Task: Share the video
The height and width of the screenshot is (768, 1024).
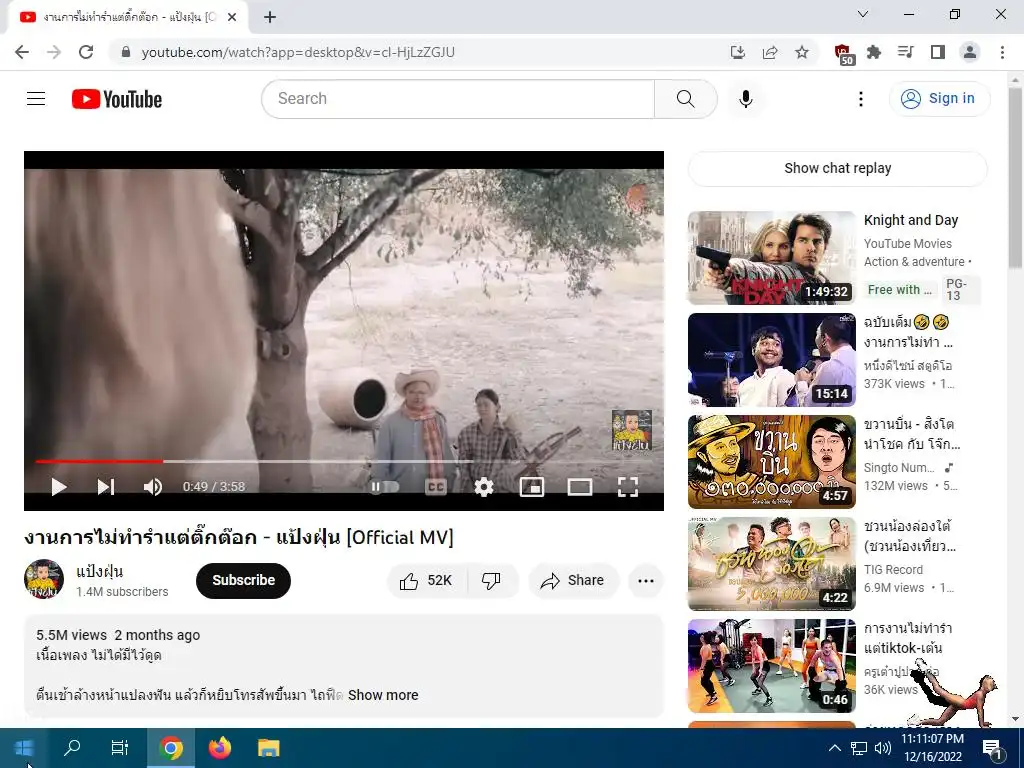Action: (573, 581)
